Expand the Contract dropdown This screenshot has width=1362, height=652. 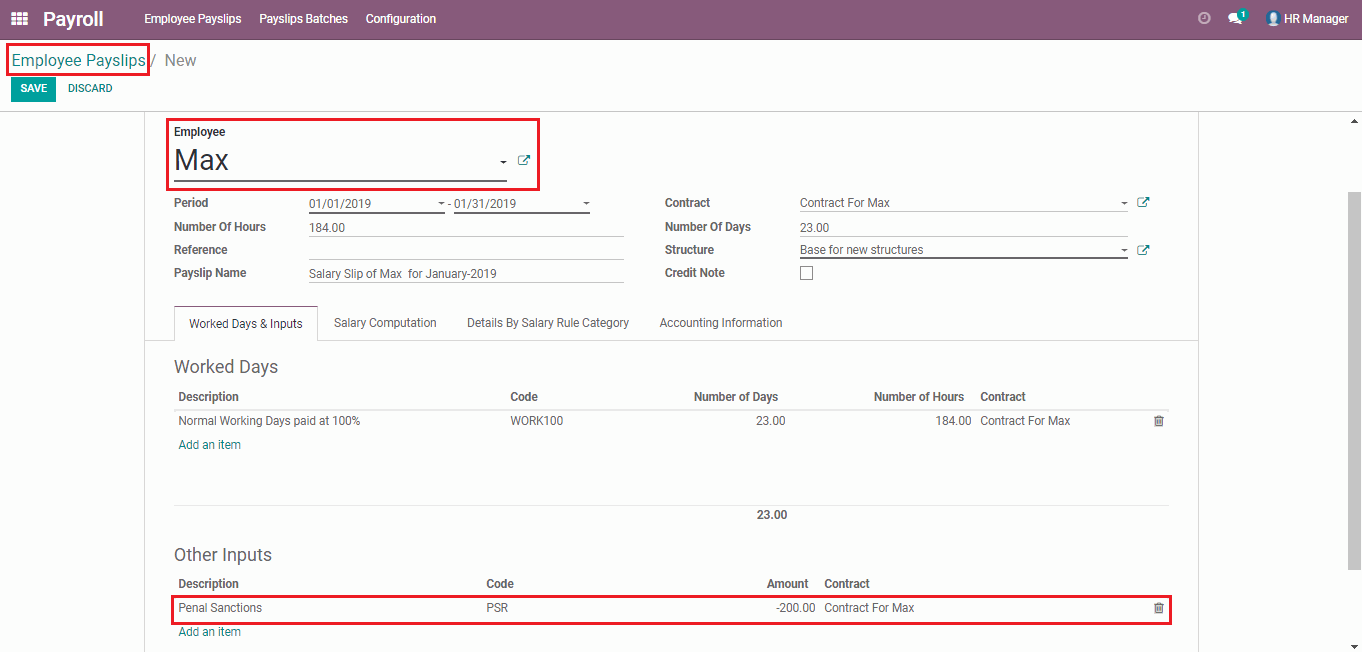[x=1124, y=204]
